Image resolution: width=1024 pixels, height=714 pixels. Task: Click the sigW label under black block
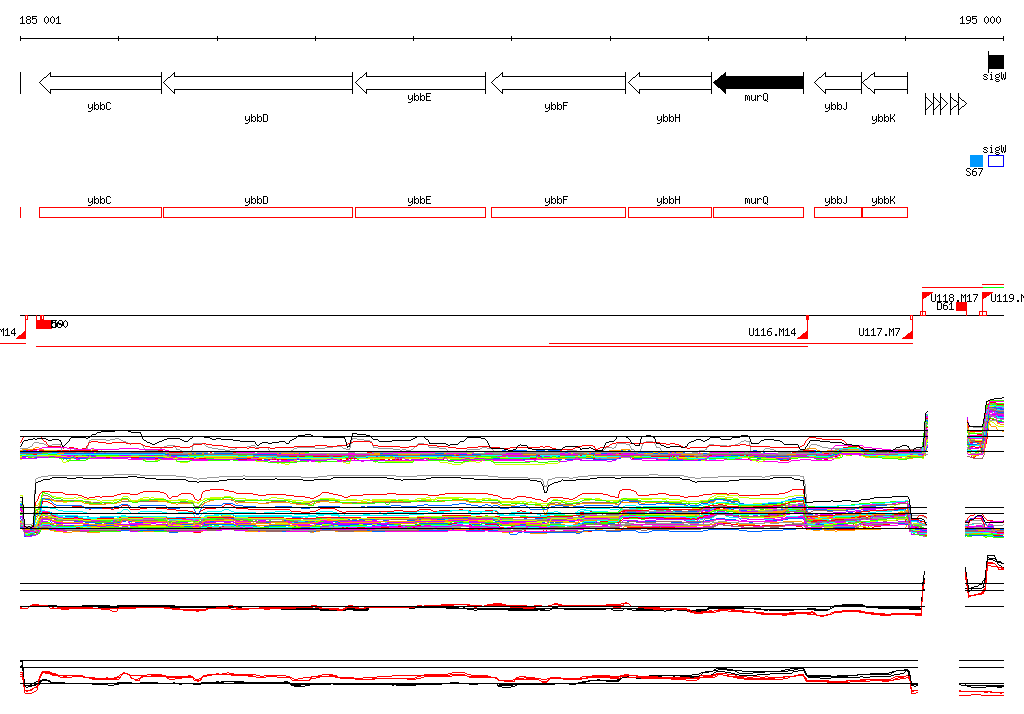(995, 76)
